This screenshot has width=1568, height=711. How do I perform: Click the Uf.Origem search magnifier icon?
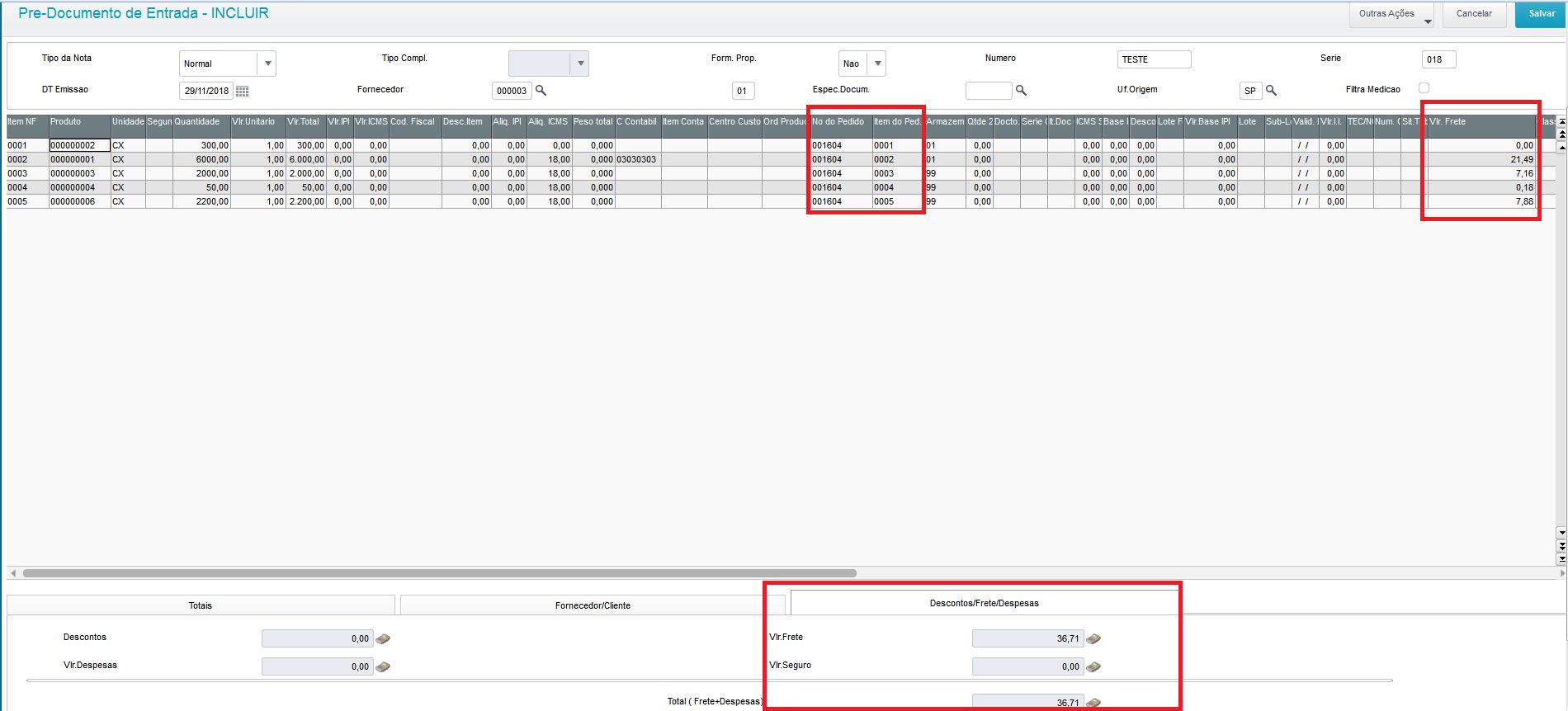tap(1272, 90)
